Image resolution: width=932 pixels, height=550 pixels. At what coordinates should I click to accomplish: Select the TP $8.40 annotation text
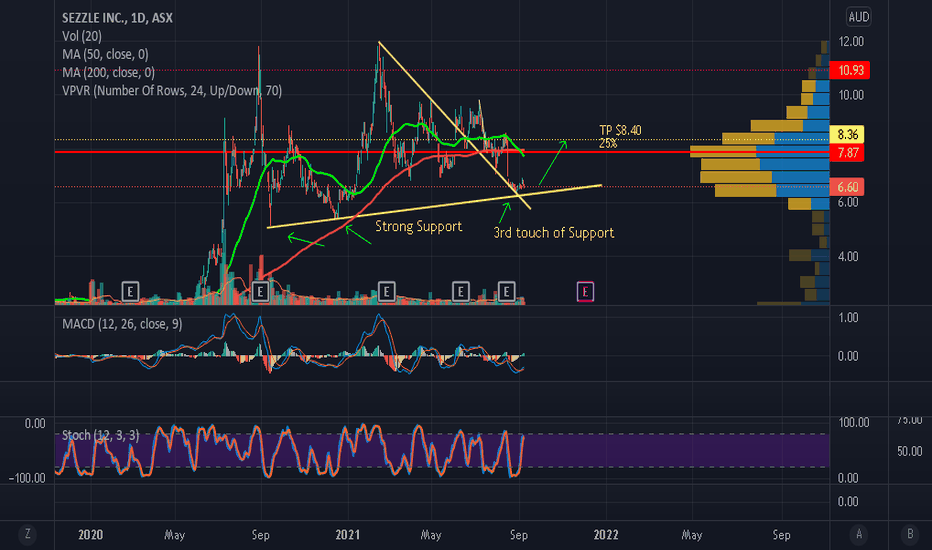(620, 130)
